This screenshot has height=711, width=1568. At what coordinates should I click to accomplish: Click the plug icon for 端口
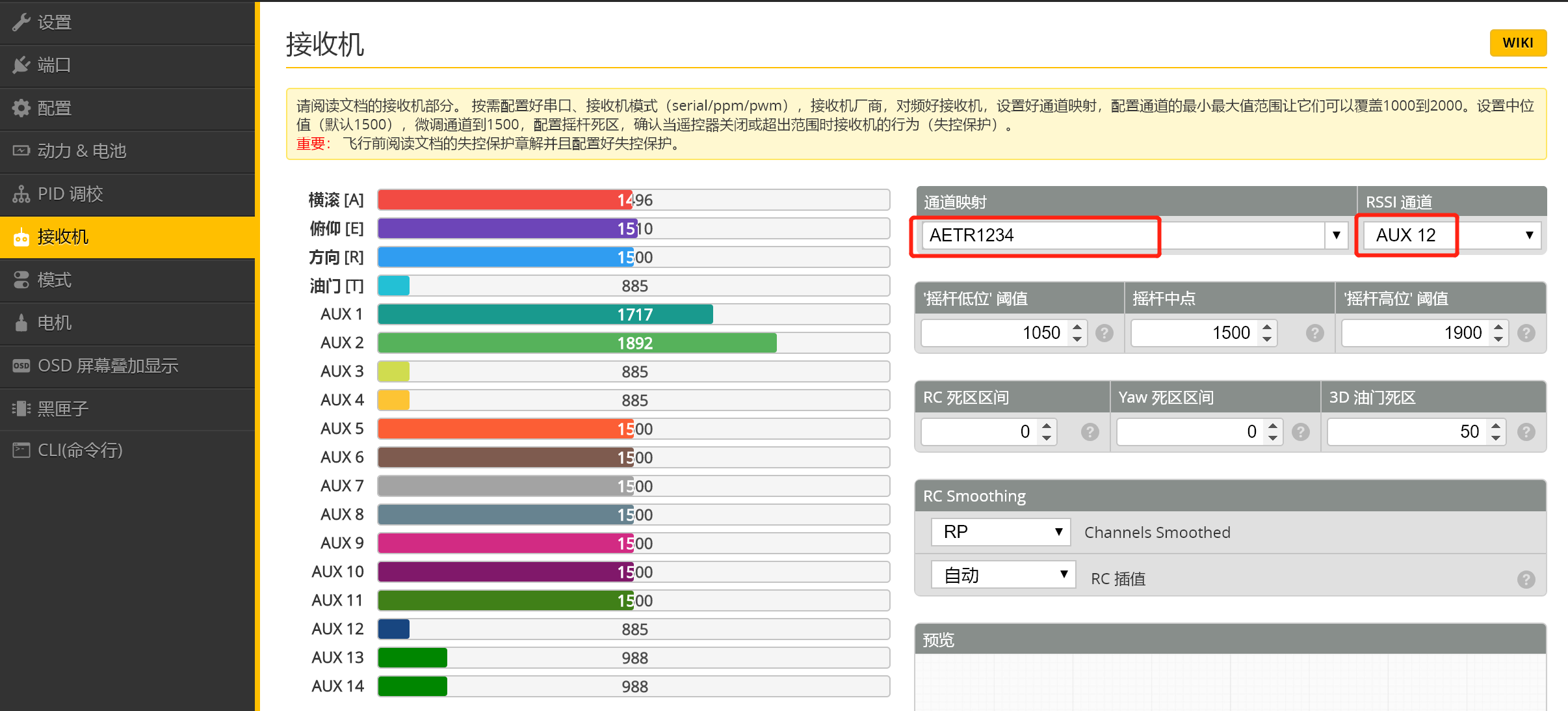coord(21,65)
